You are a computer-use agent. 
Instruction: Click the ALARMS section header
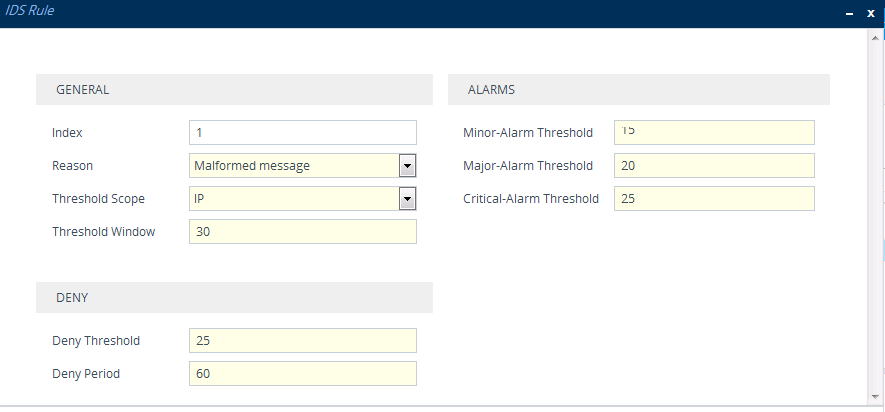pos(638,90)
